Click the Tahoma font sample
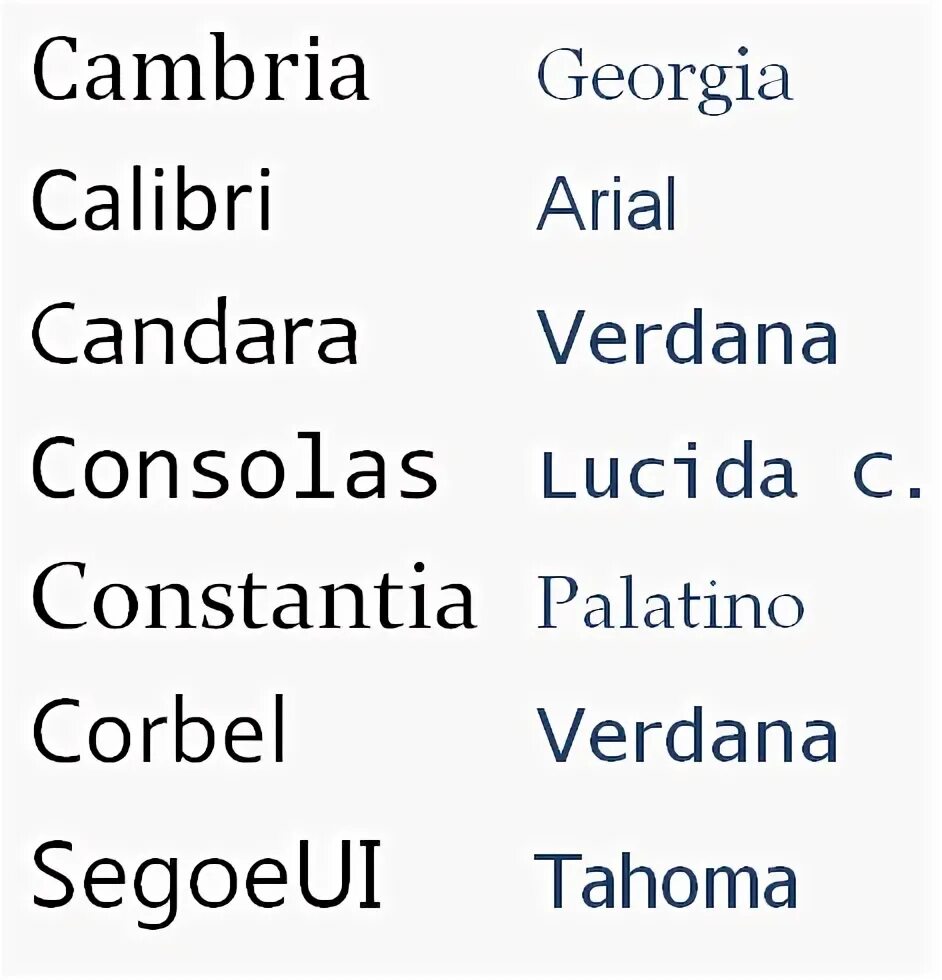The height and width of the screenshot is (980, 942). tap(666, 880)
